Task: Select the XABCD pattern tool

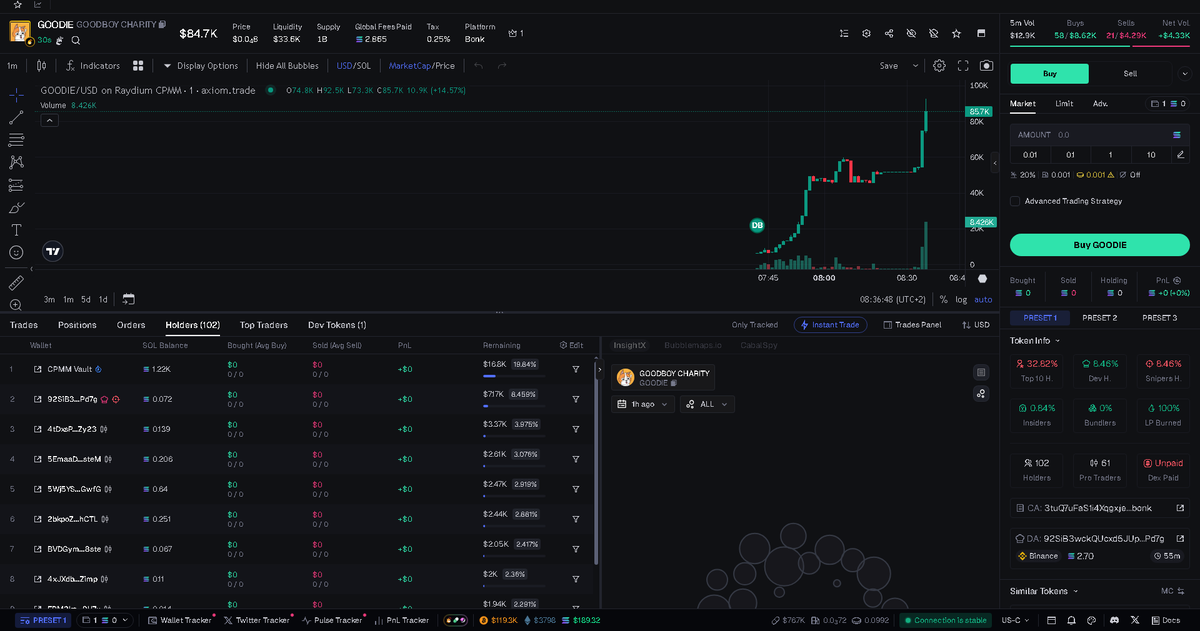Action: coord(16,162)
